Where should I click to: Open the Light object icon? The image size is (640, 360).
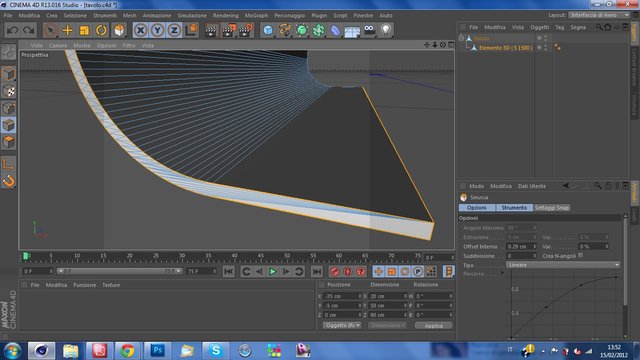pyautogui.click(x=386, y=30)
